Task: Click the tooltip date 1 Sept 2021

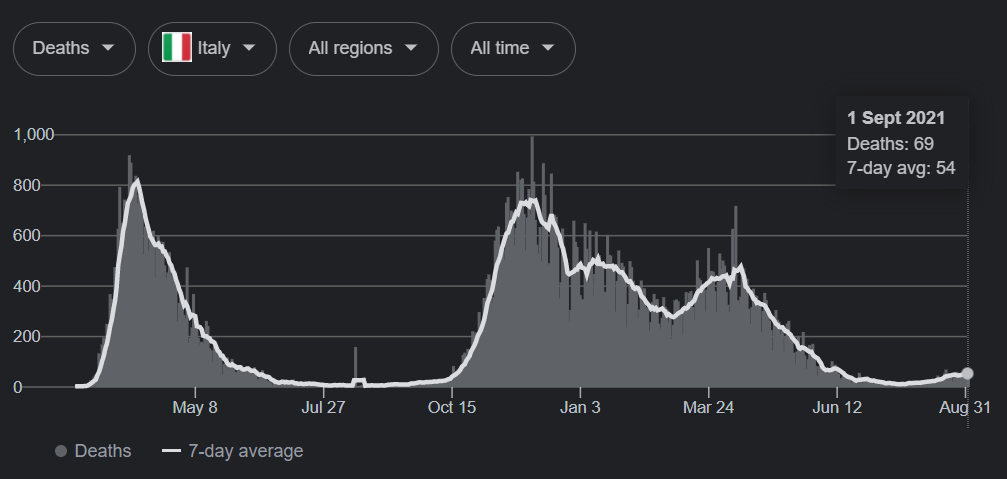Action: pos(895,119)
